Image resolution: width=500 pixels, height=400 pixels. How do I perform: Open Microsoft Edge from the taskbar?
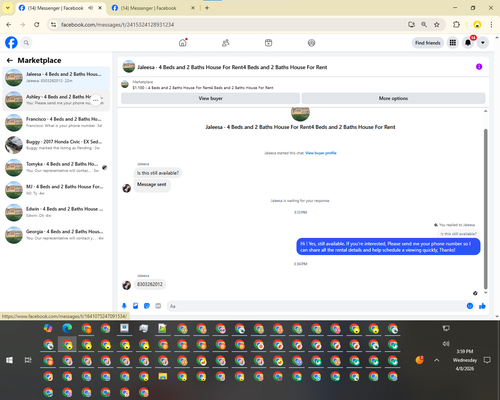[67, 328]
